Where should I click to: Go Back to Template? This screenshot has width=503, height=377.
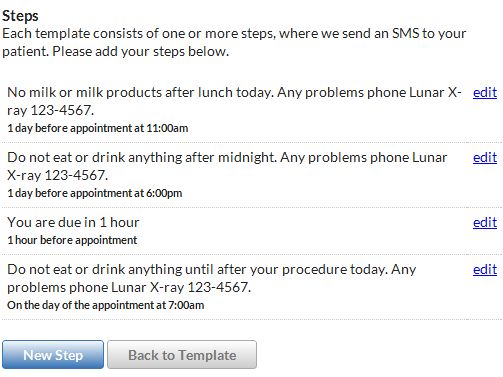pyautogui.click(x=182, y=355)
